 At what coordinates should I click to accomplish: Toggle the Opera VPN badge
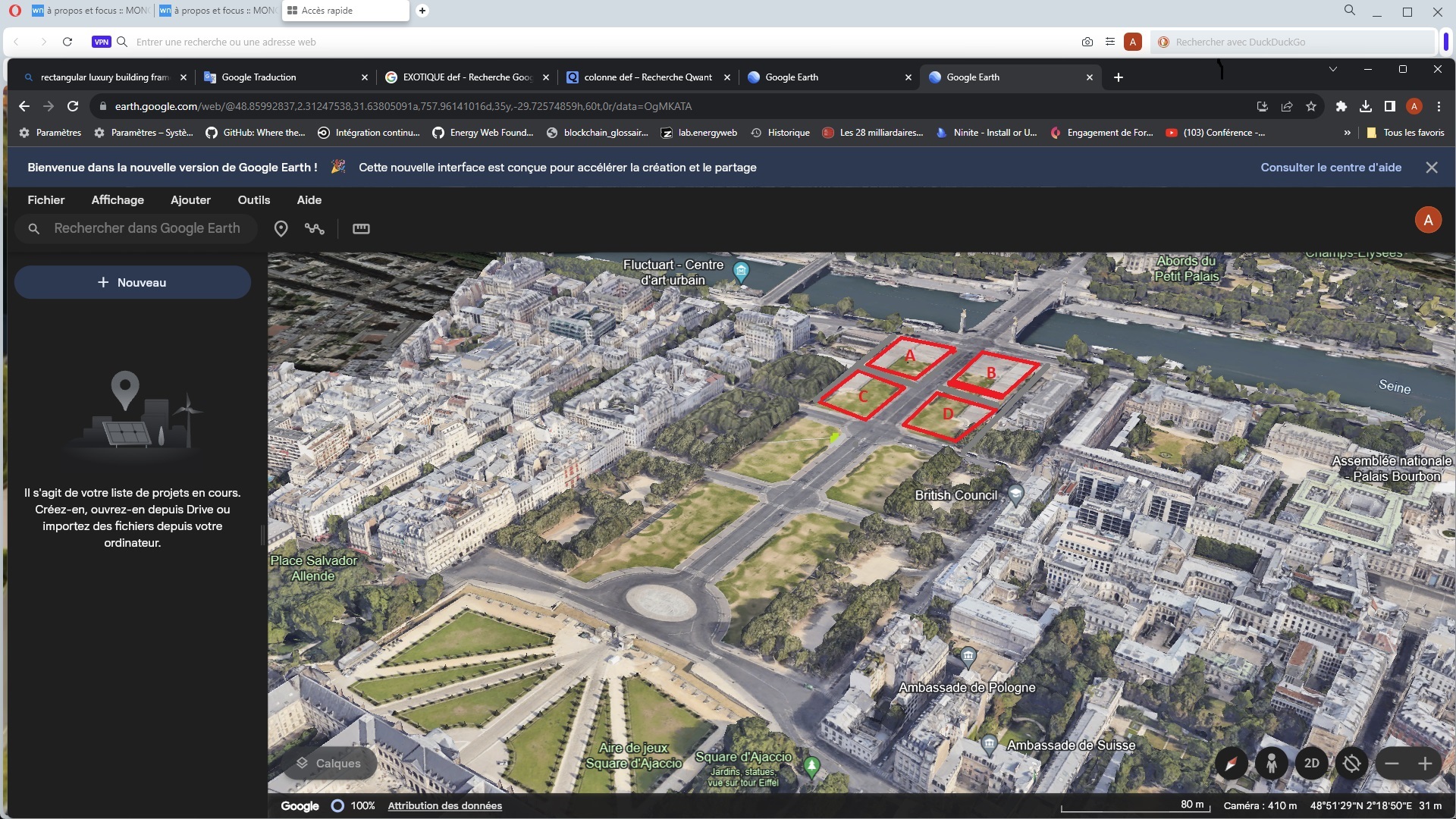tap(102, 42)
